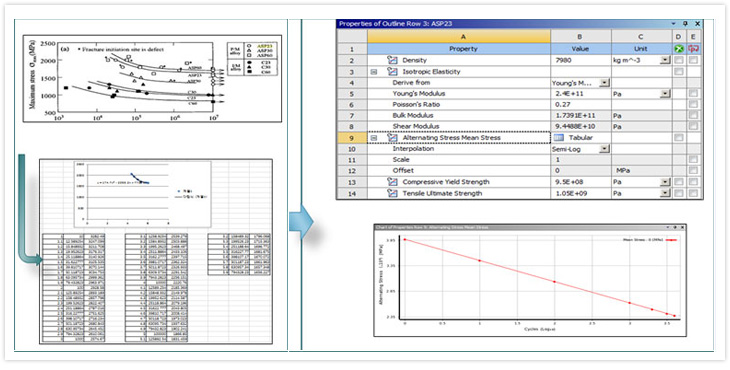
Task: Select the column A header
Action: (x=459, y=37)
